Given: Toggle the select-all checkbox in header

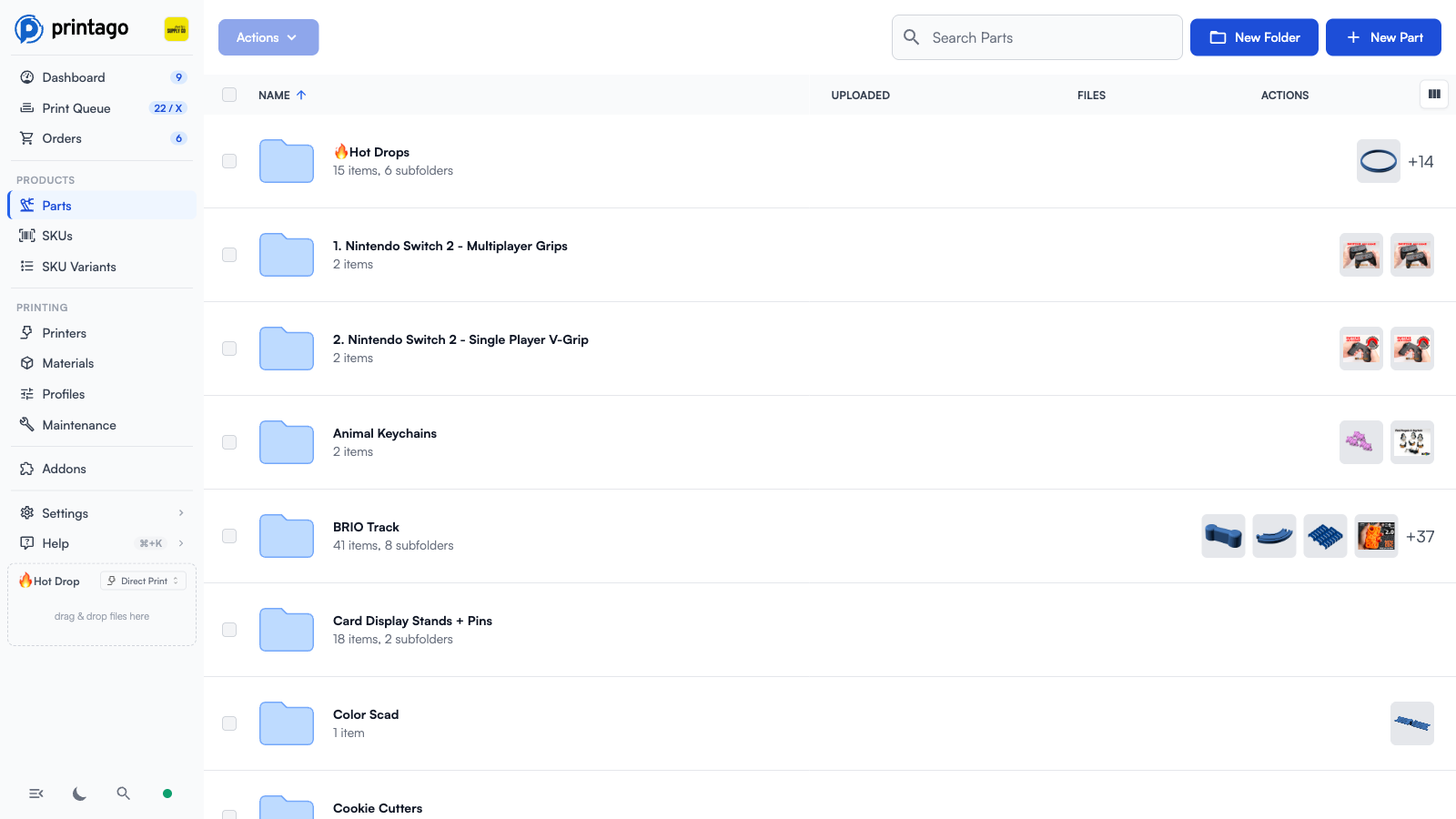Looking at the screenshot, I should pyautogui.click(x=229, y=95).
